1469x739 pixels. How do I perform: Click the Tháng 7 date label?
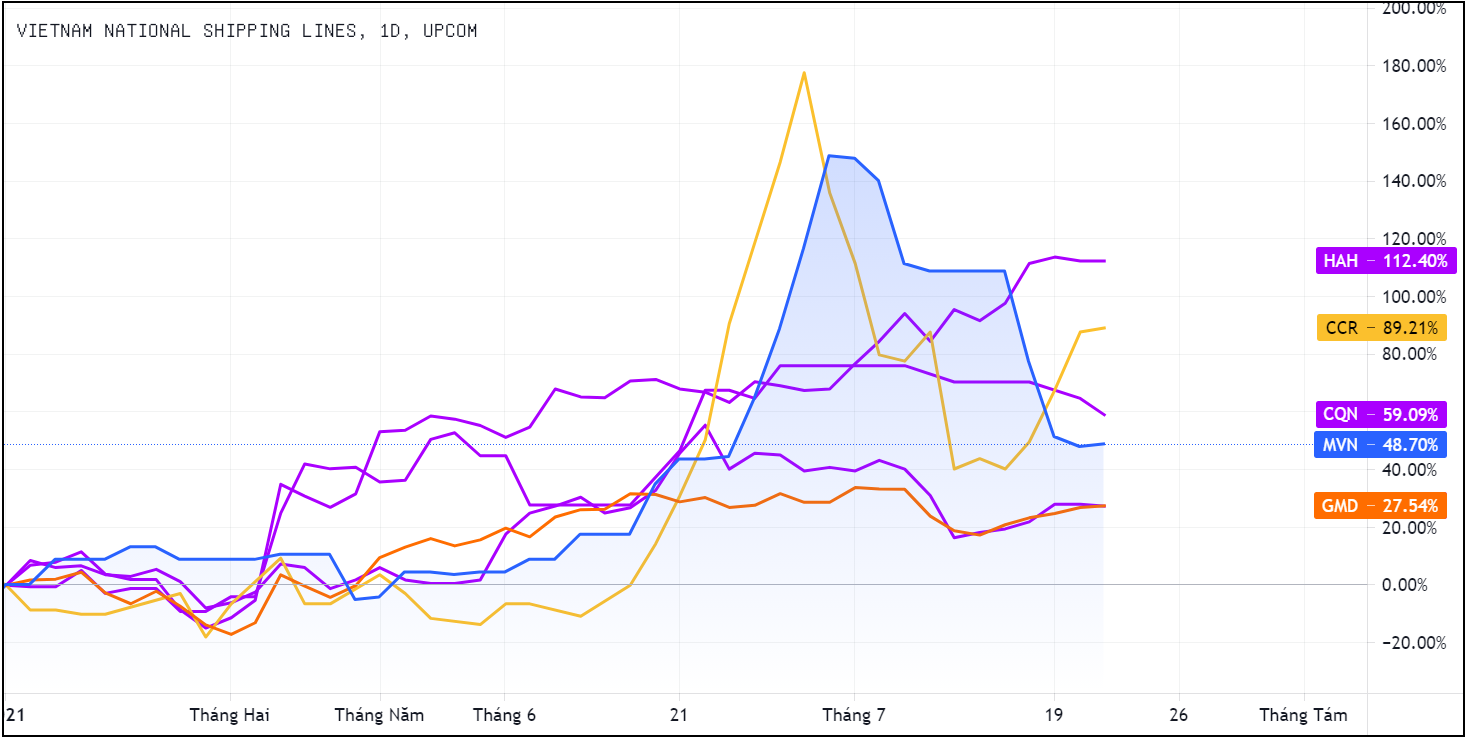pos(854,715)
